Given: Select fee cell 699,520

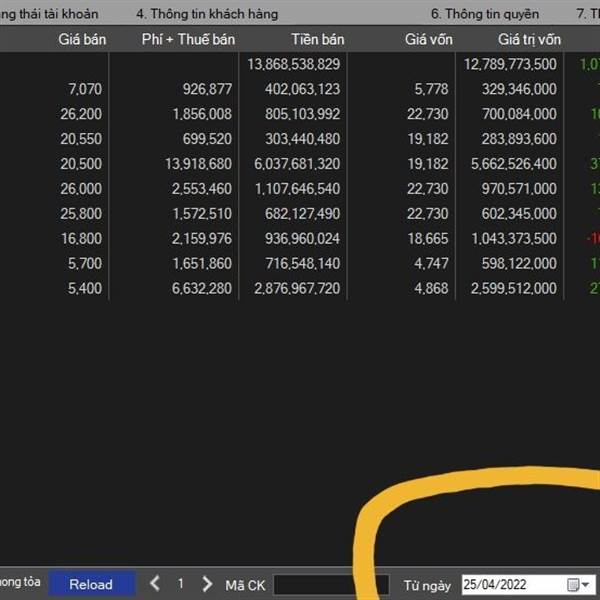Looking at the screenshot, I should tap(207, 139).
